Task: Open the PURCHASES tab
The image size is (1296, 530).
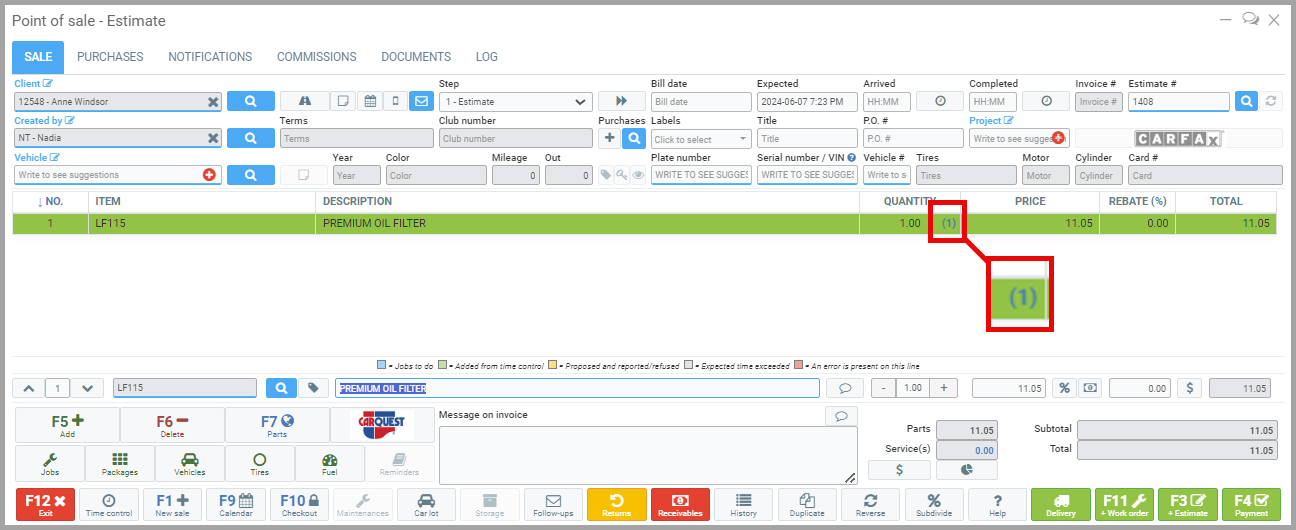Action: [110, 57]
